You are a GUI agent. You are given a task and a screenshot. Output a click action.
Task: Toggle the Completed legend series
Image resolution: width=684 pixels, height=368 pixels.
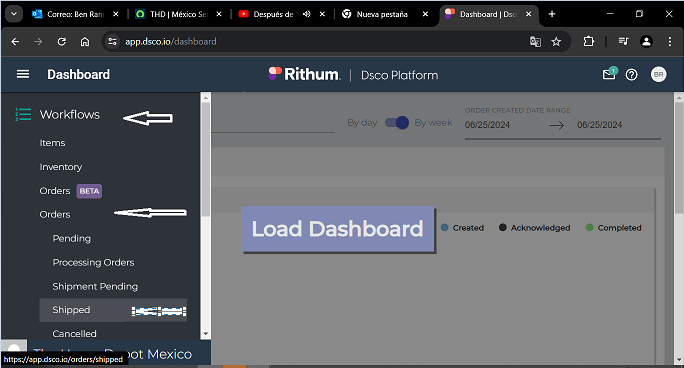tap(613, 228)
